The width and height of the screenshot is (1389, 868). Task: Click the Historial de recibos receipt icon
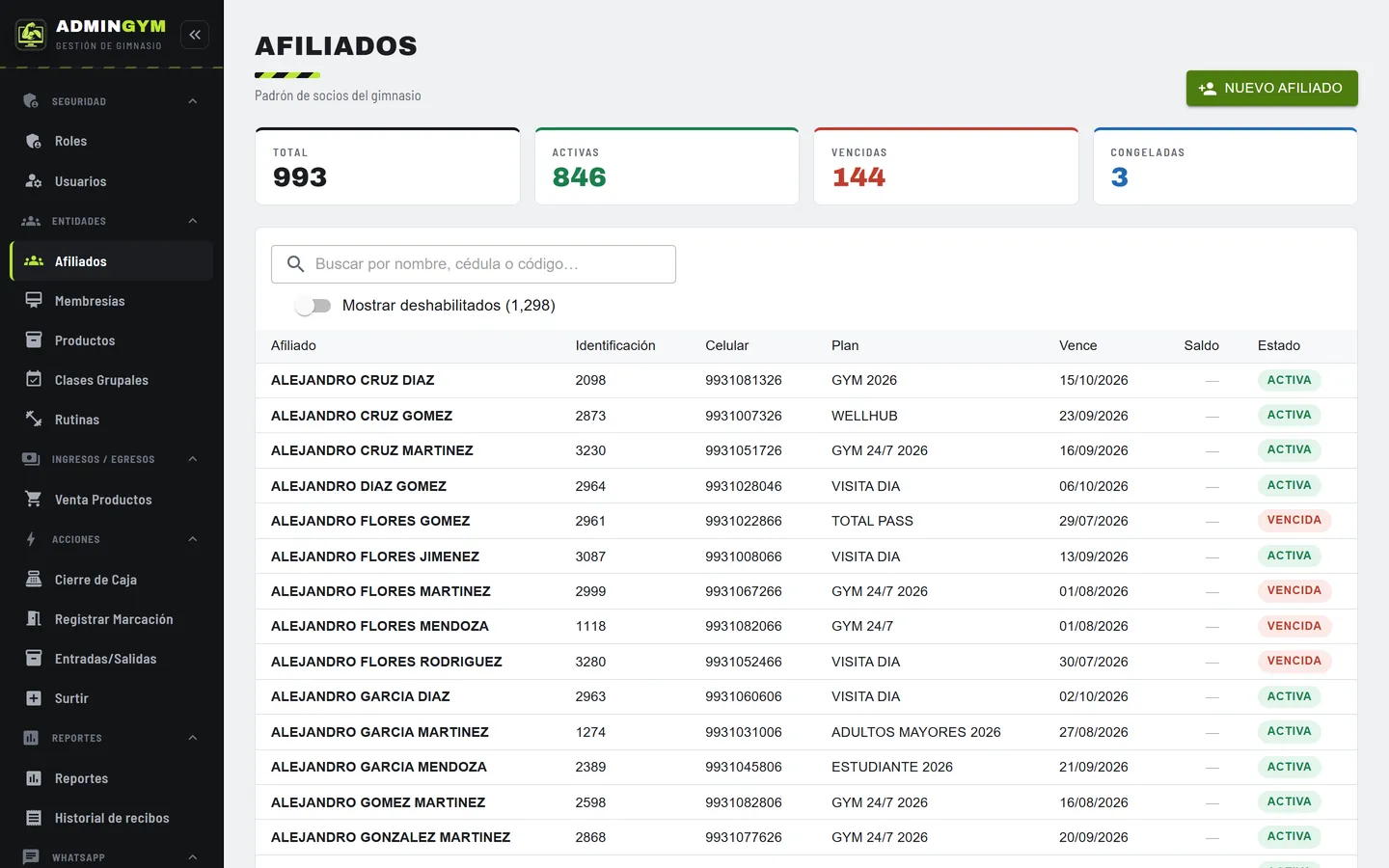(x=34, y=818)
